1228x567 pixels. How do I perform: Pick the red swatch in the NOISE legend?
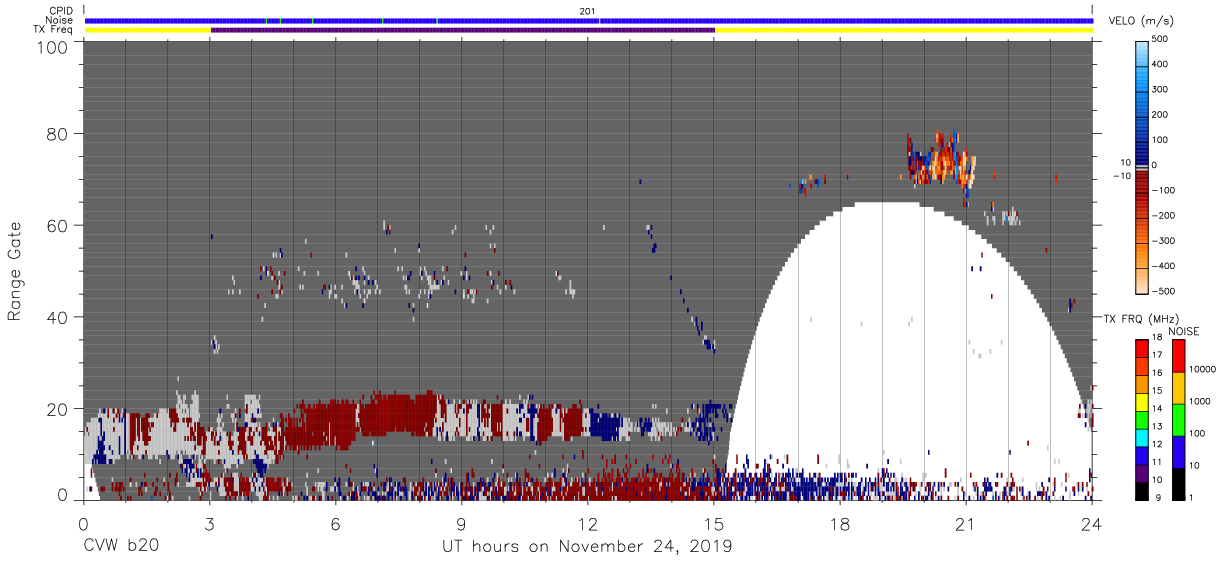click(x=1179, y=356)
